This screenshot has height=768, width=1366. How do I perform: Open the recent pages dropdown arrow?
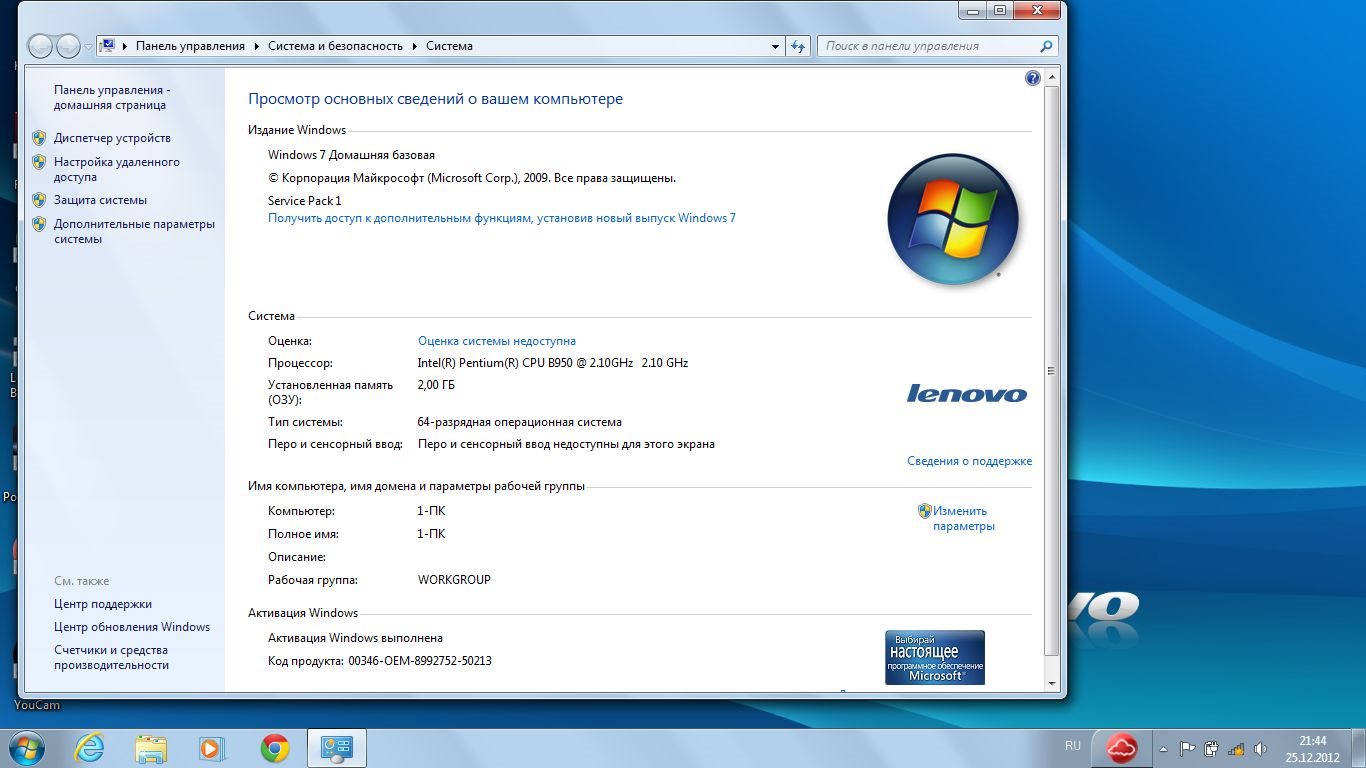point(88,47)
